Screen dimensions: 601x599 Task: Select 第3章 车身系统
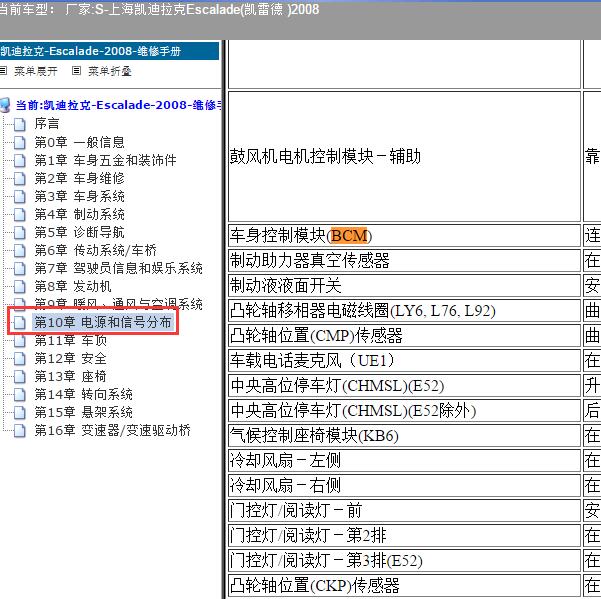(79, 196)
